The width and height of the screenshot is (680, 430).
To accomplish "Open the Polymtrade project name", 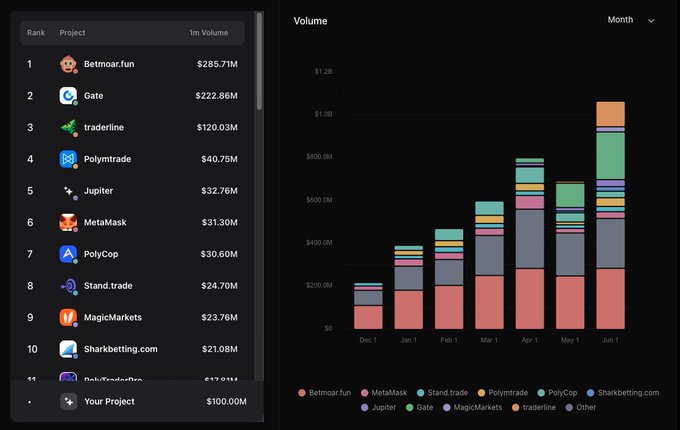I will (x=108, y=159).
